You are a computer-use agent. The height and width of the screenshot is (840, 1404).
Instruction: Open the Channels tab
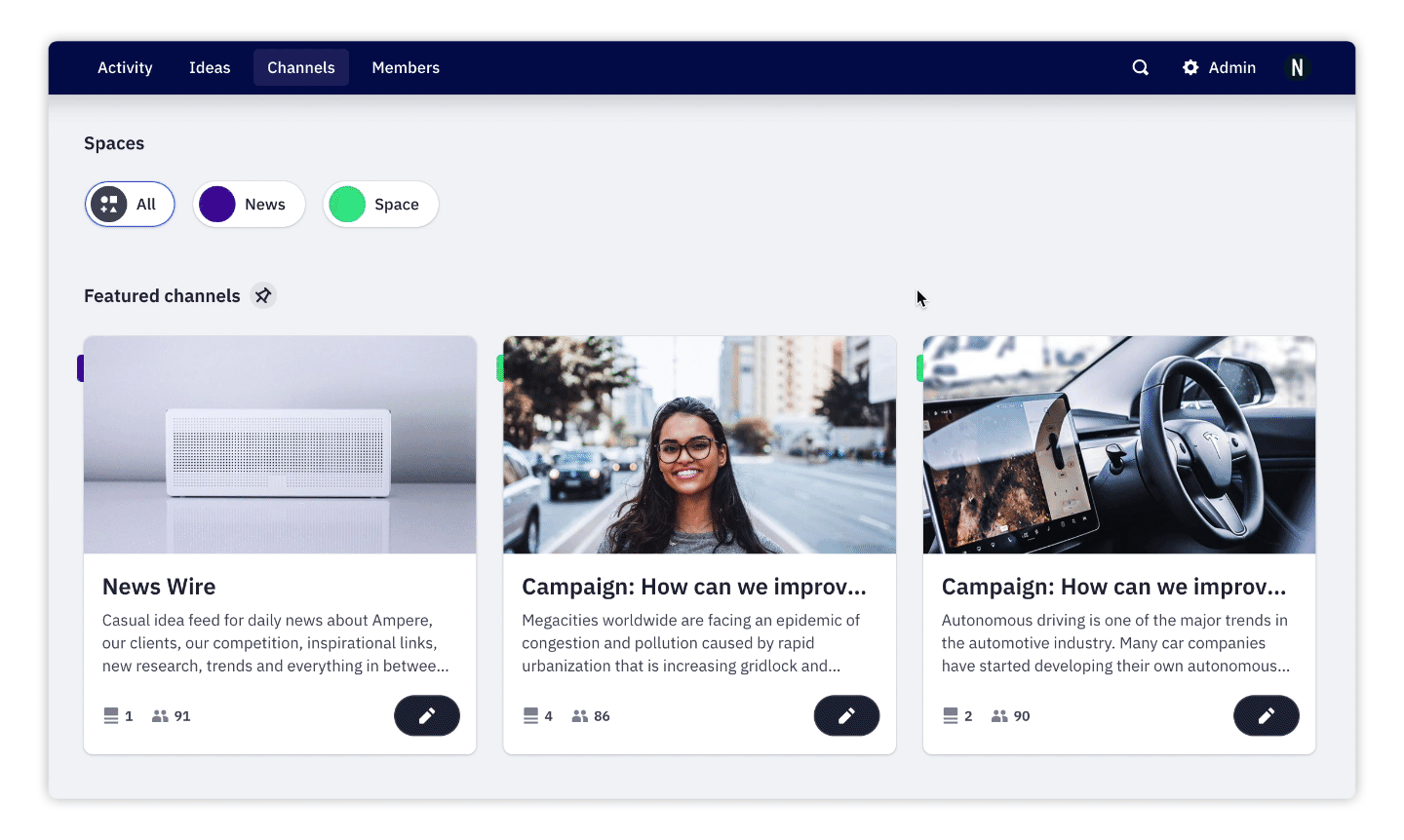tap(301, 67)
